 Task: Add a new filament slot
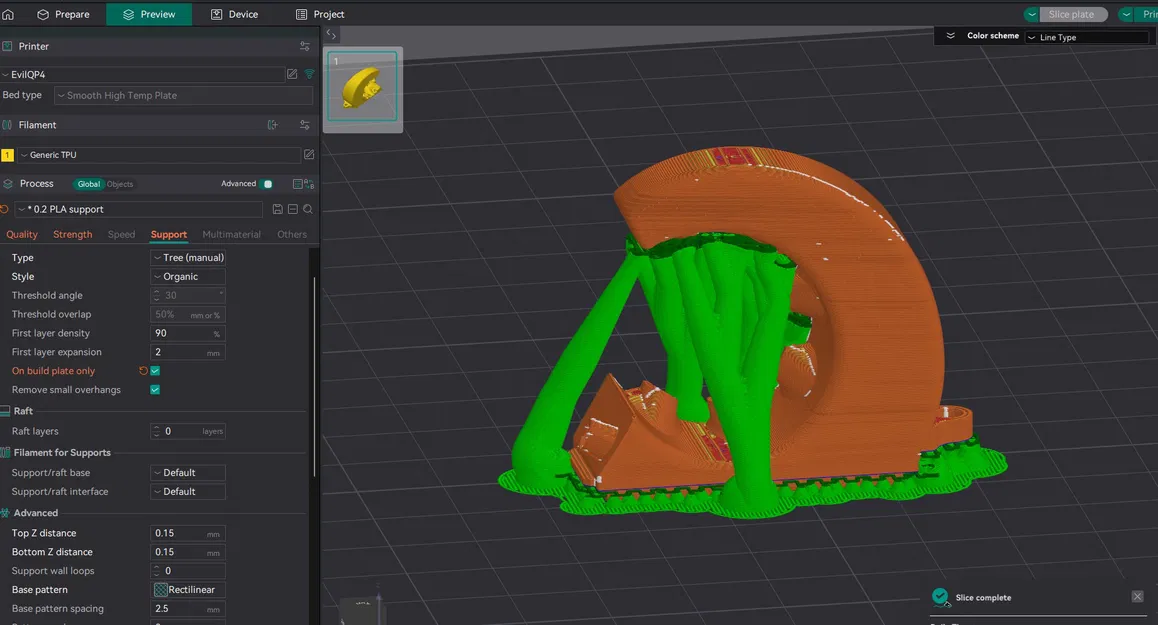[273, 125]
